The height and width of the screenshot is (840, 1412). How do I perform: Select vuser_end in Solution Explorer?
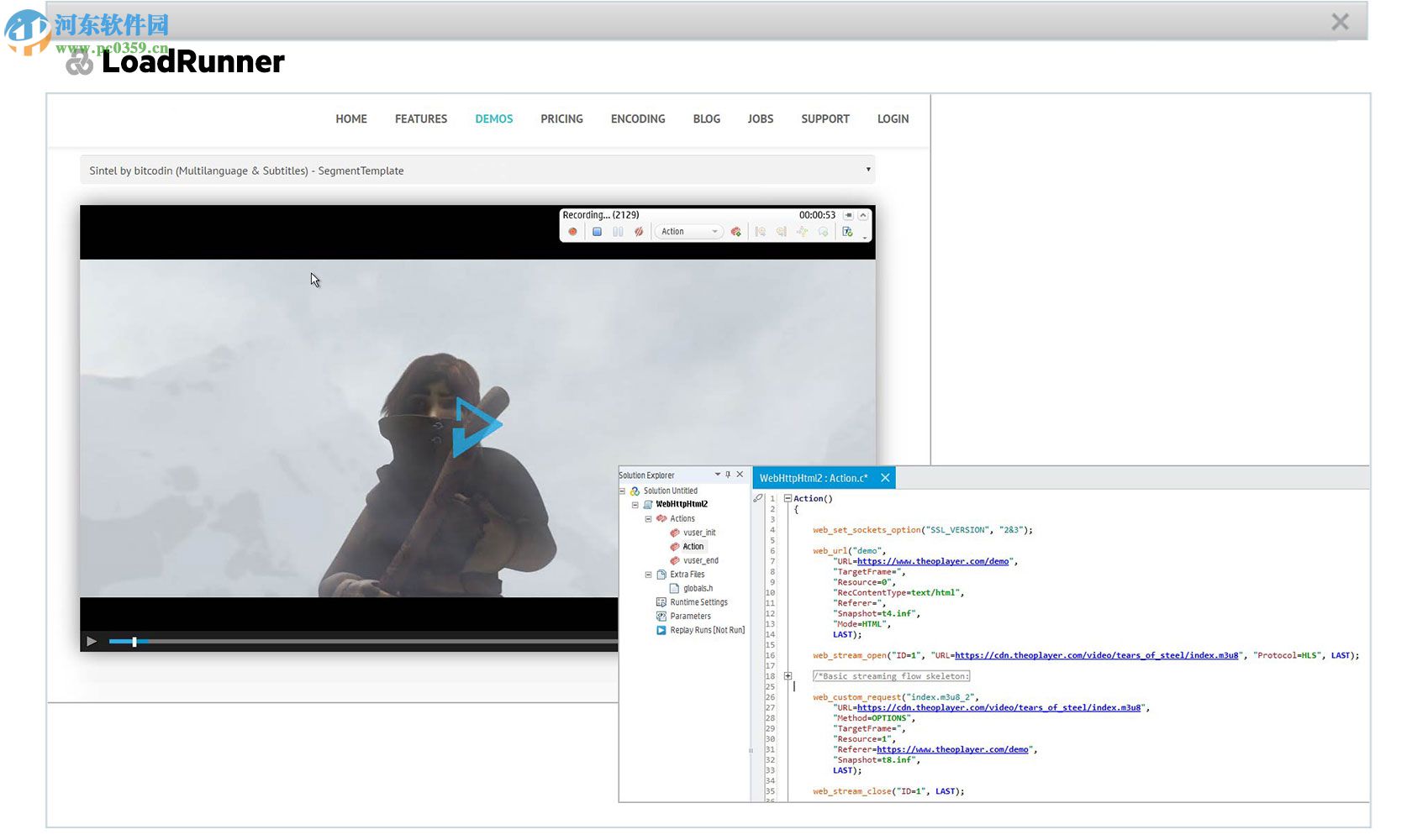tap(701, 561)
